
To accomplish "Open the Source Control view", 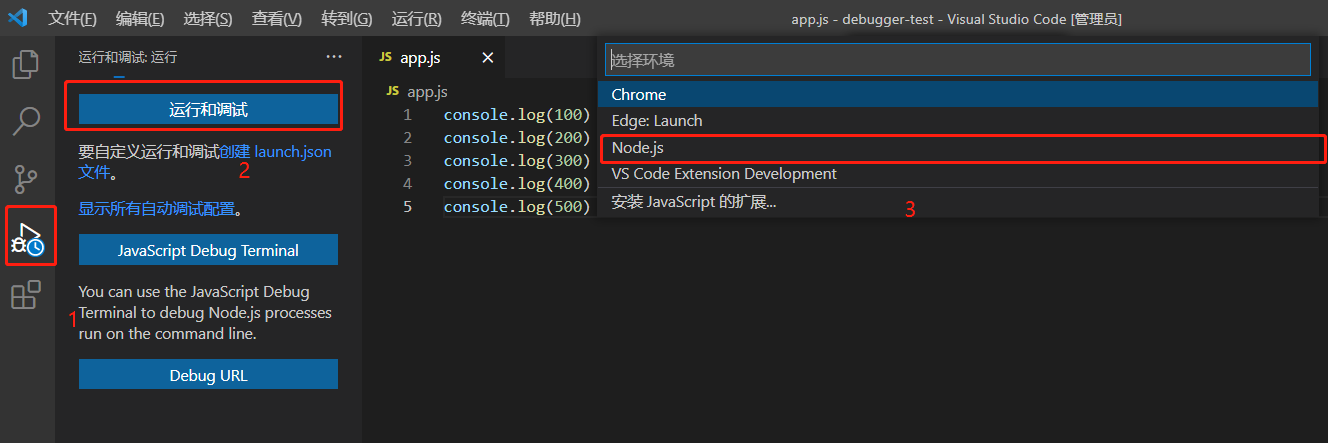I will point(26,179).
